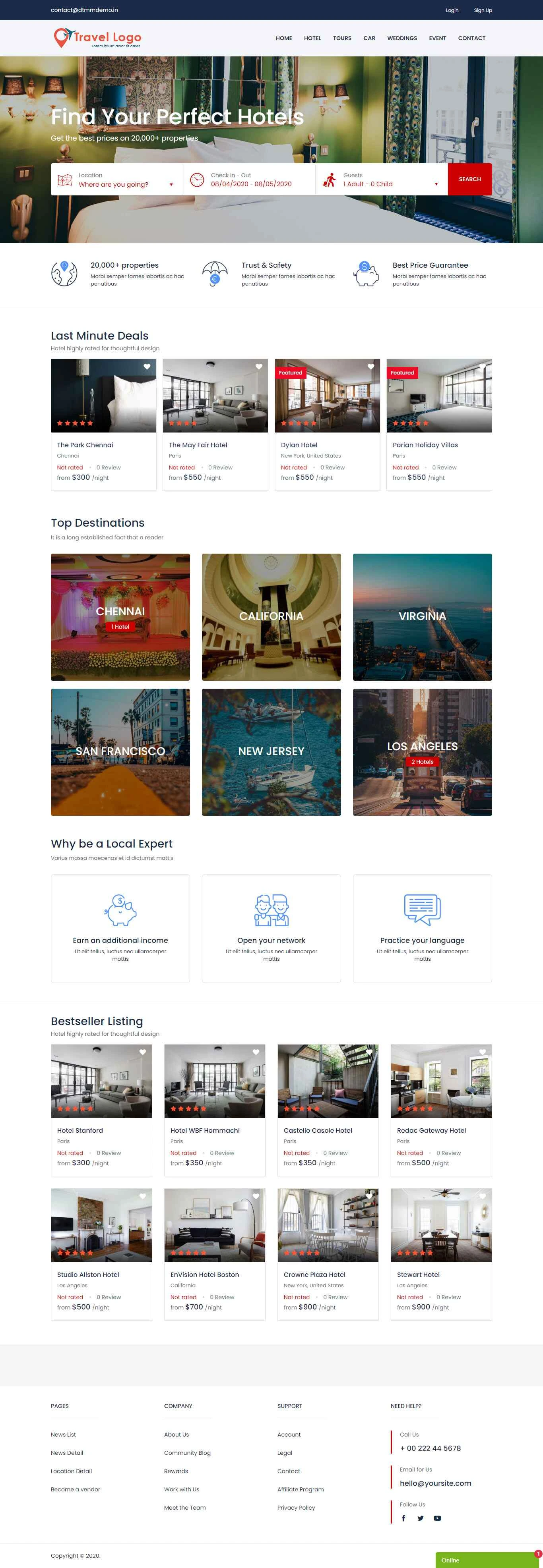Screen dimensions: 543x1568
Task: Toggle wishlist heart on The Park Chennai
Action: click(147, 367)
